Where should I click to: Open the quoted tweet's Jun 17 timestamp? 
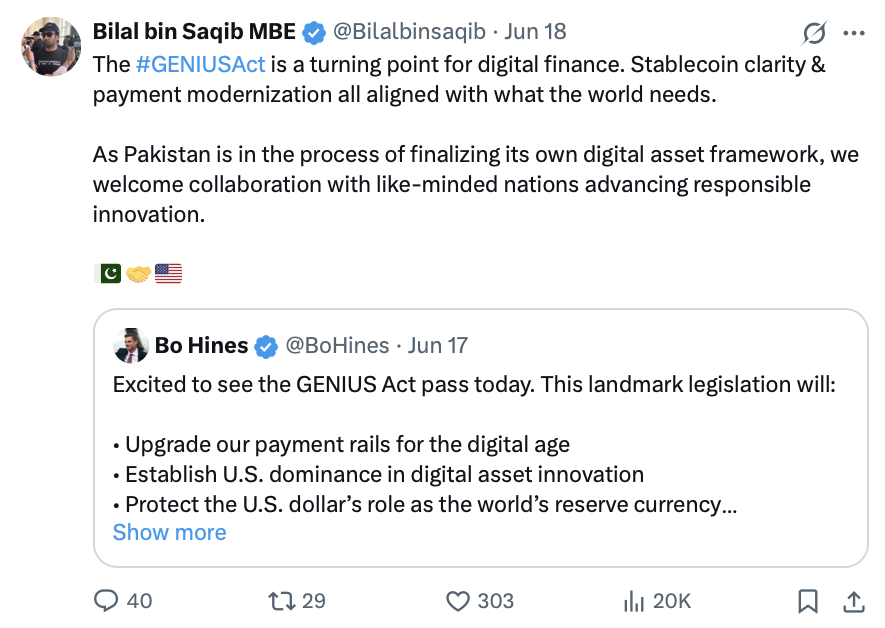click(x=438, y=346)
